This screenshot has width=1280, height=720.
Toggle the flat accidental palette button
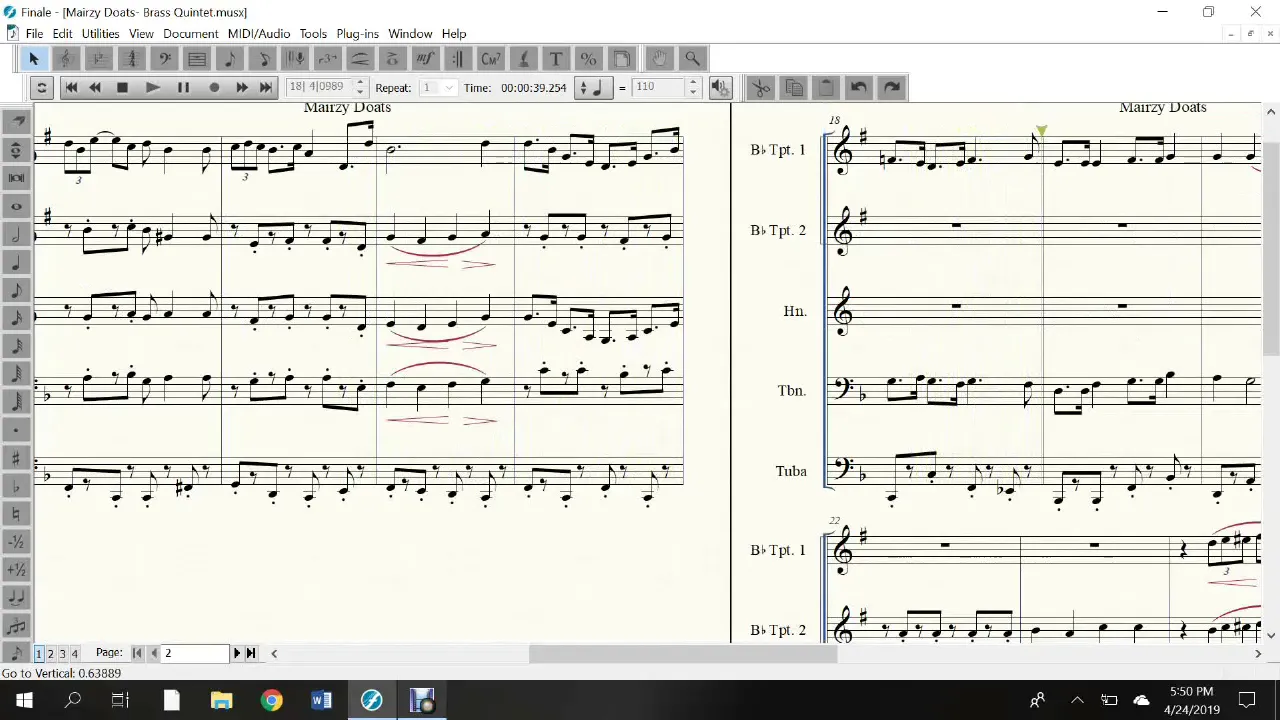16,486
